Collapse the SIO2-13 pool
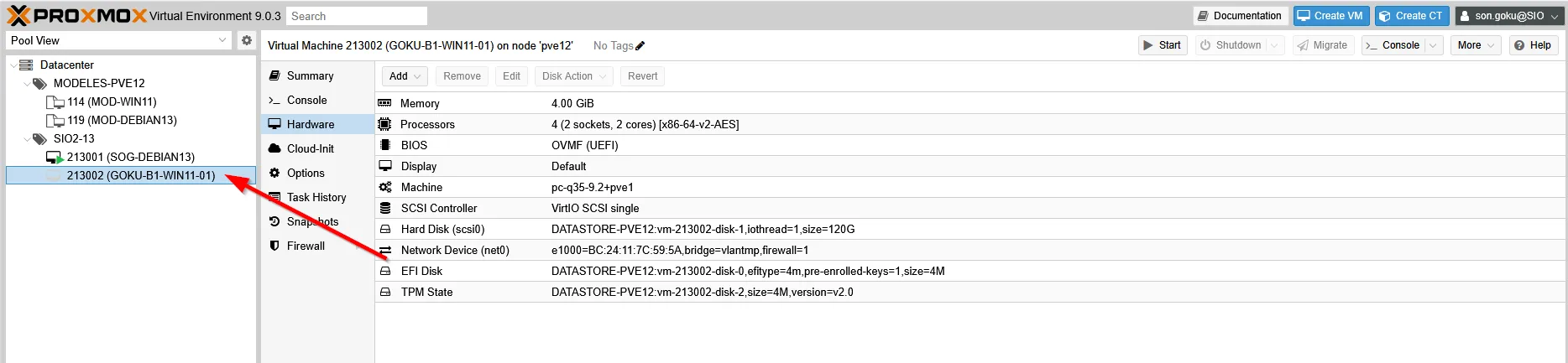 (x=27, y=139)
